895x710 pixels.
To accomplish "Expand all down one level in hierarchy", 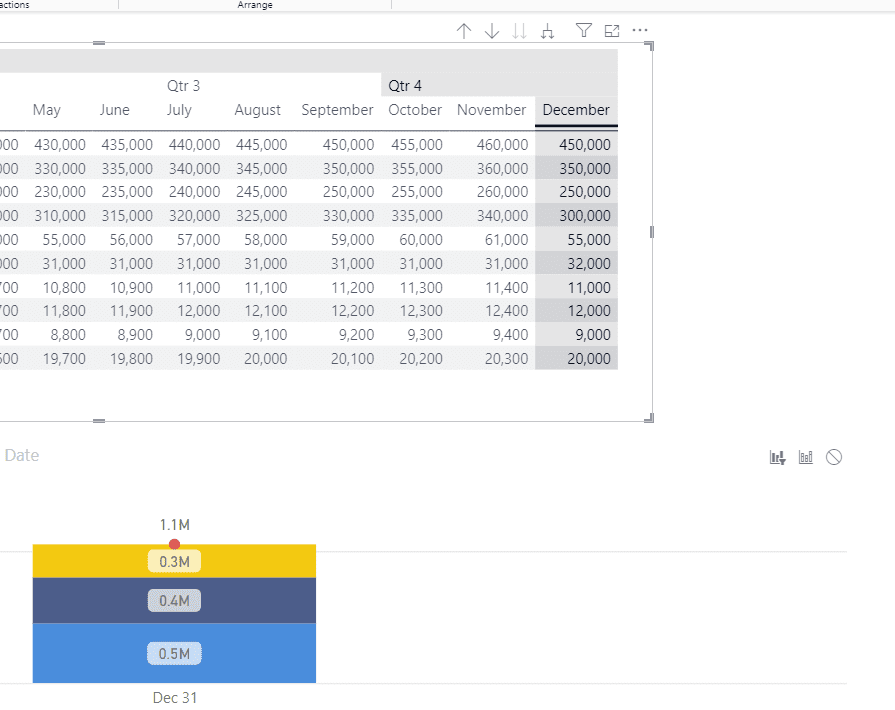I will (x=547, y=31).
